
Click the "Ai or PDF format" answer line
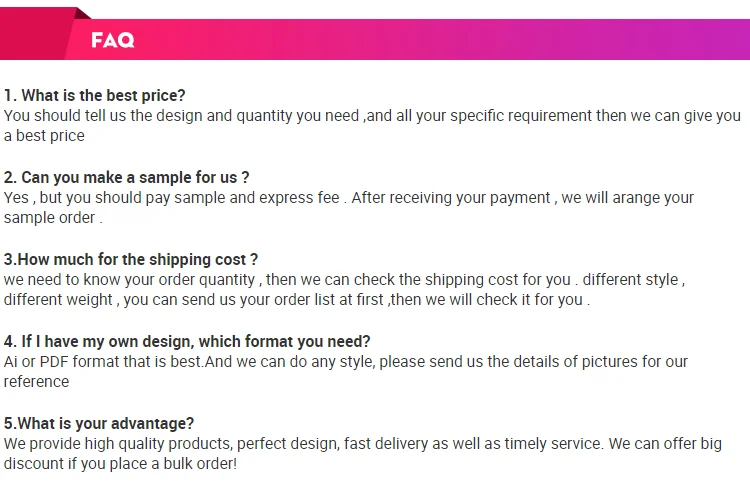[346, 362]
